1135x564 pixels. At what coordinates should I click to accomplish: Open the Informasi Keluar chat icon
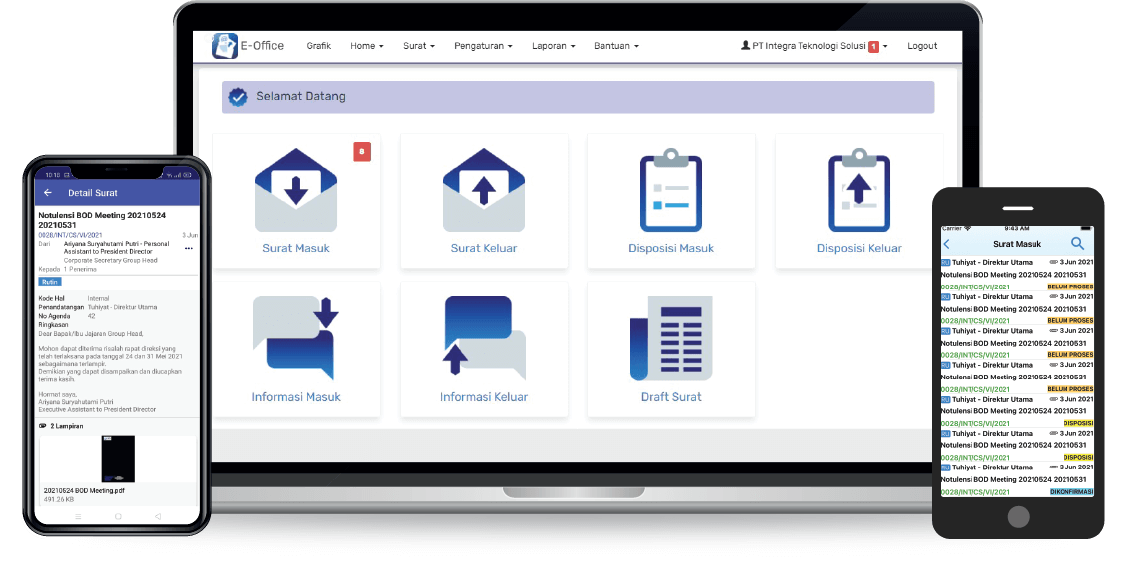click(484, 337)
